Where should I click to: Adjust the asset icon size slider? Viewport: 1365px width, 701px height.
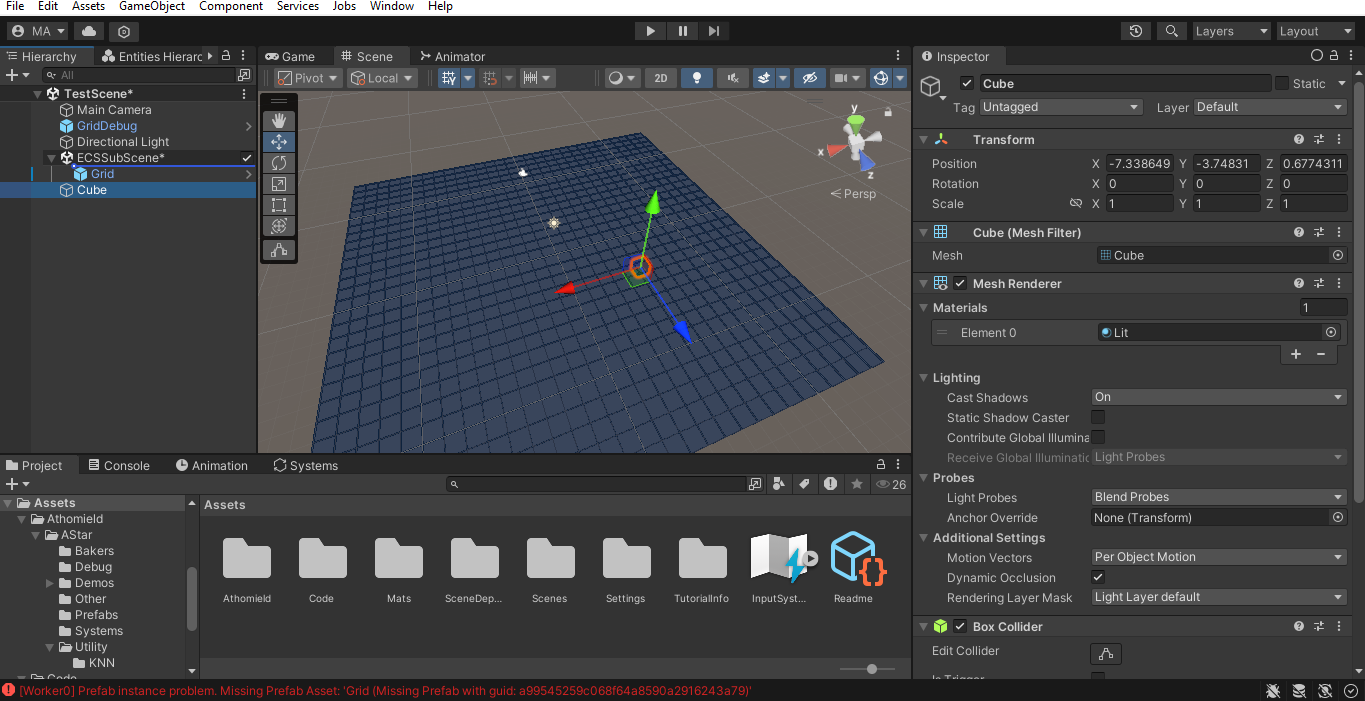872,669
